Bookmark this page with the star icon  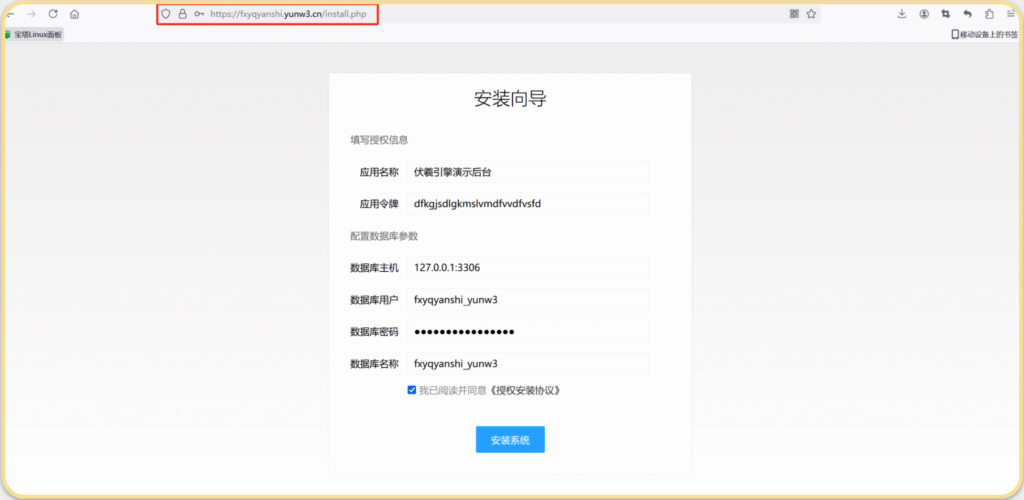[811, 14]
